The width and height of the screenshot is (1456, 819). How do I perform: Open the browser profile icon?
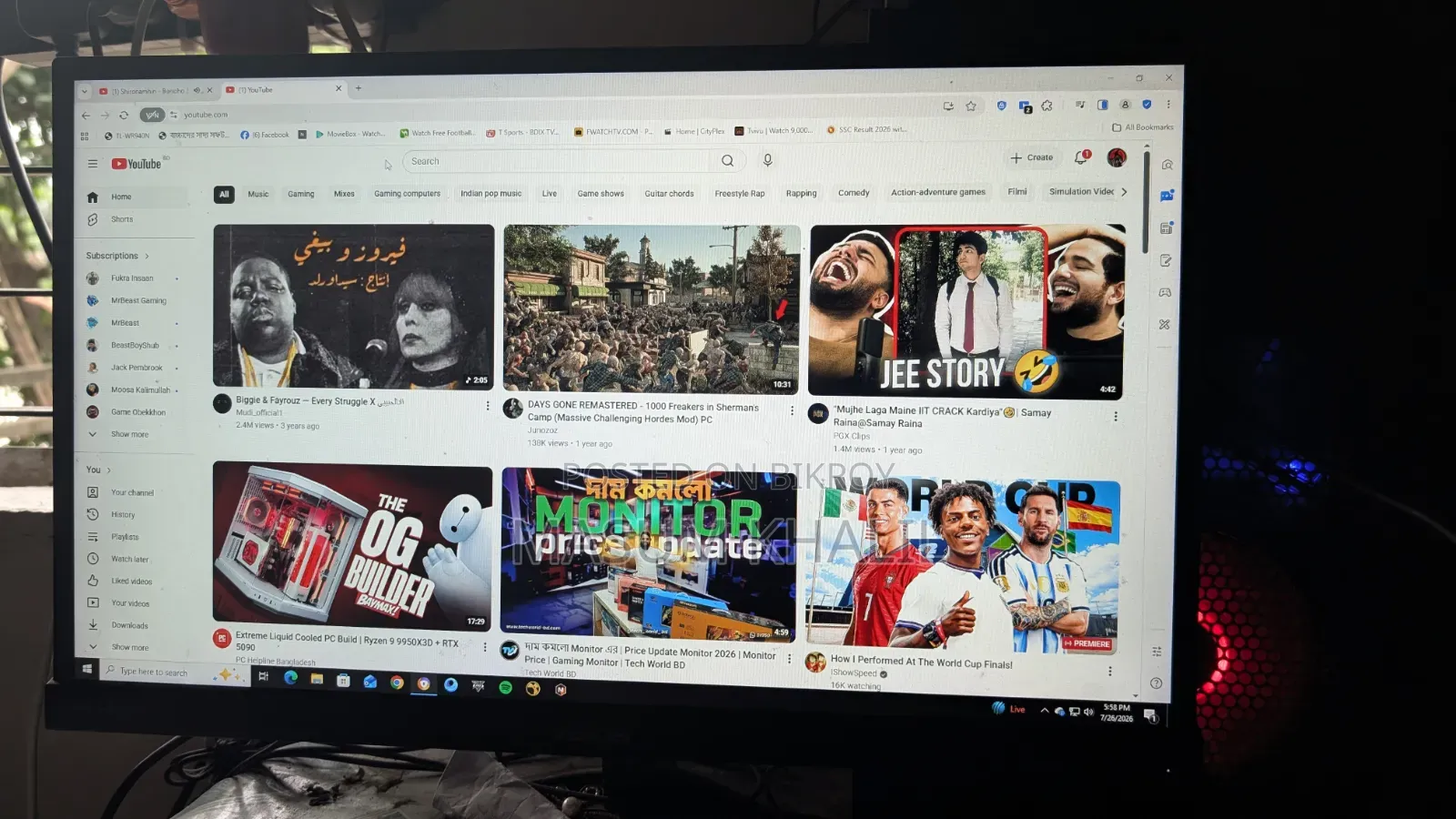tap(1126, 105)
